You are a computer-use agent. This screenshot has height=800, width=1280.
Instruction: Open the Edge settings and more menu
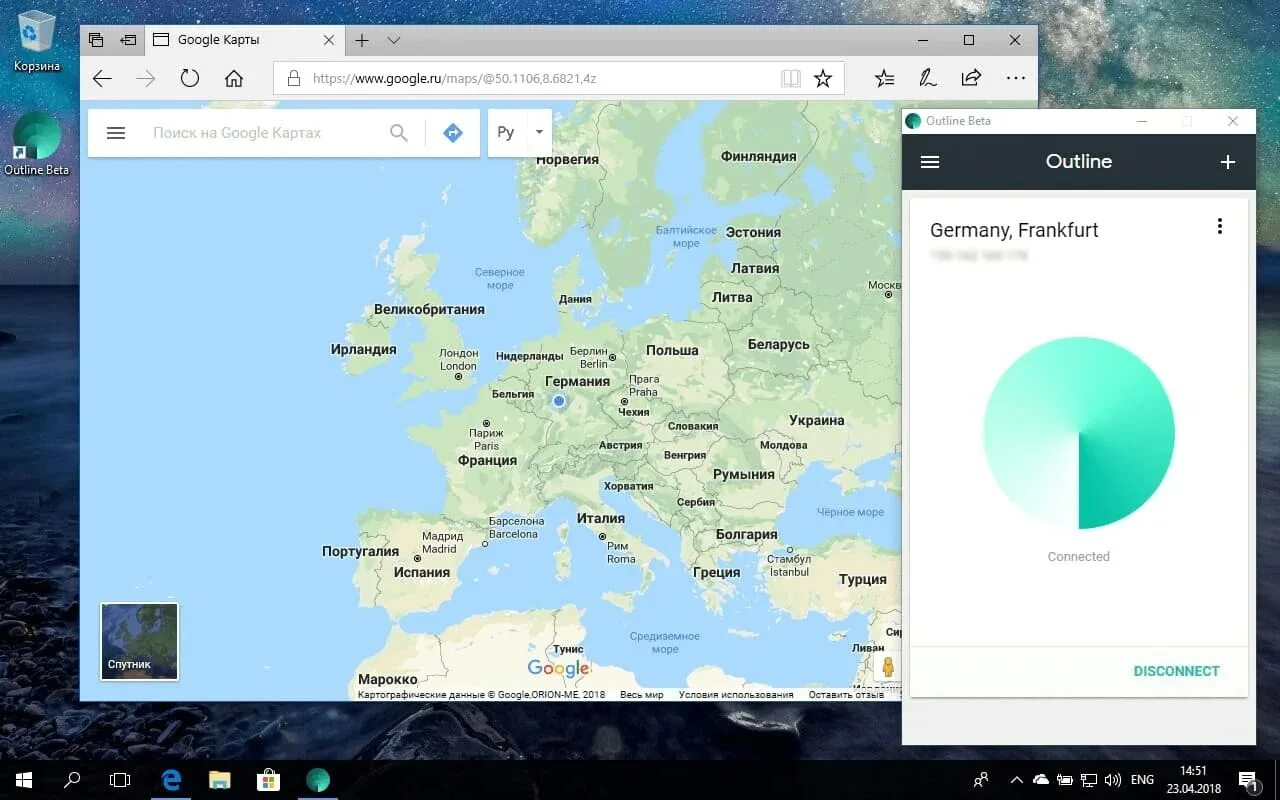pos(1015,78)
